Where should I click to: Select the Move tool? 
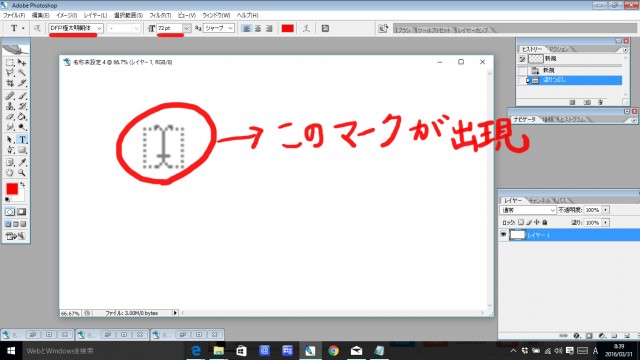[x=22, y=62]
